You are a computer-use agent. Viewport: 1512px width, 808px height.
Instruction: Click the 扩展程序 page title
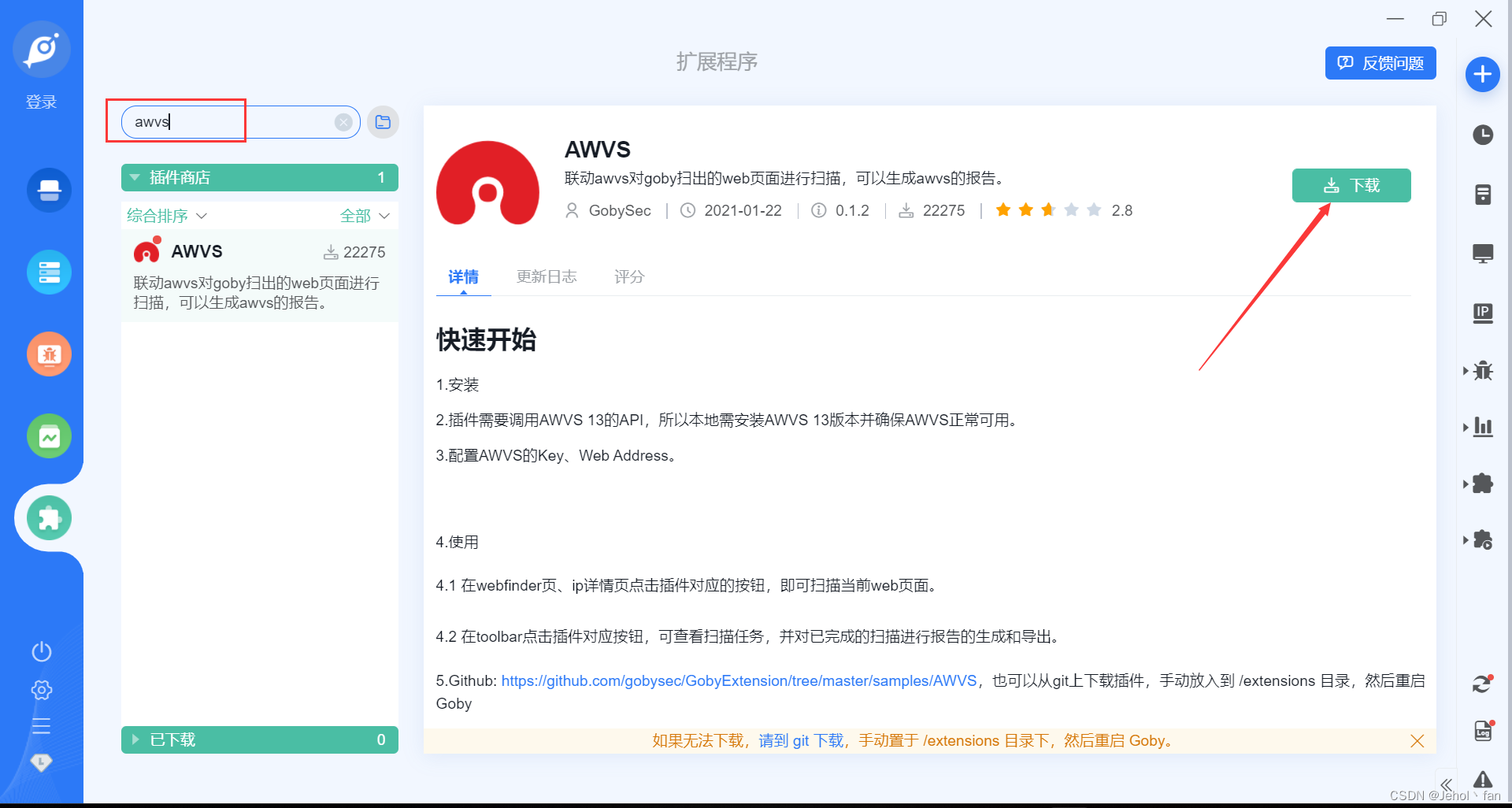click(x=717, y=61)
